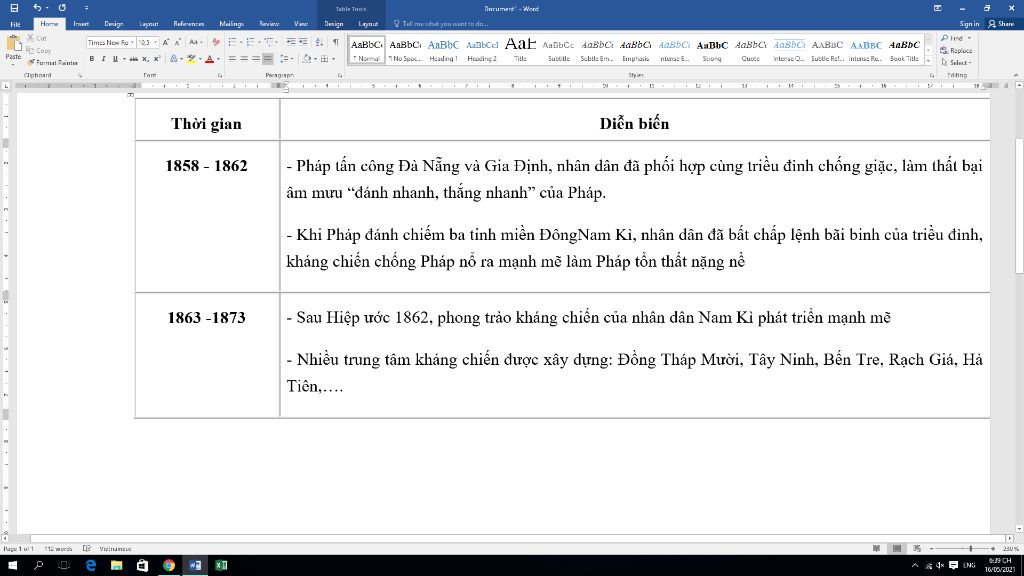
Task: Click the word count in status bar
Action: [58, 549]
